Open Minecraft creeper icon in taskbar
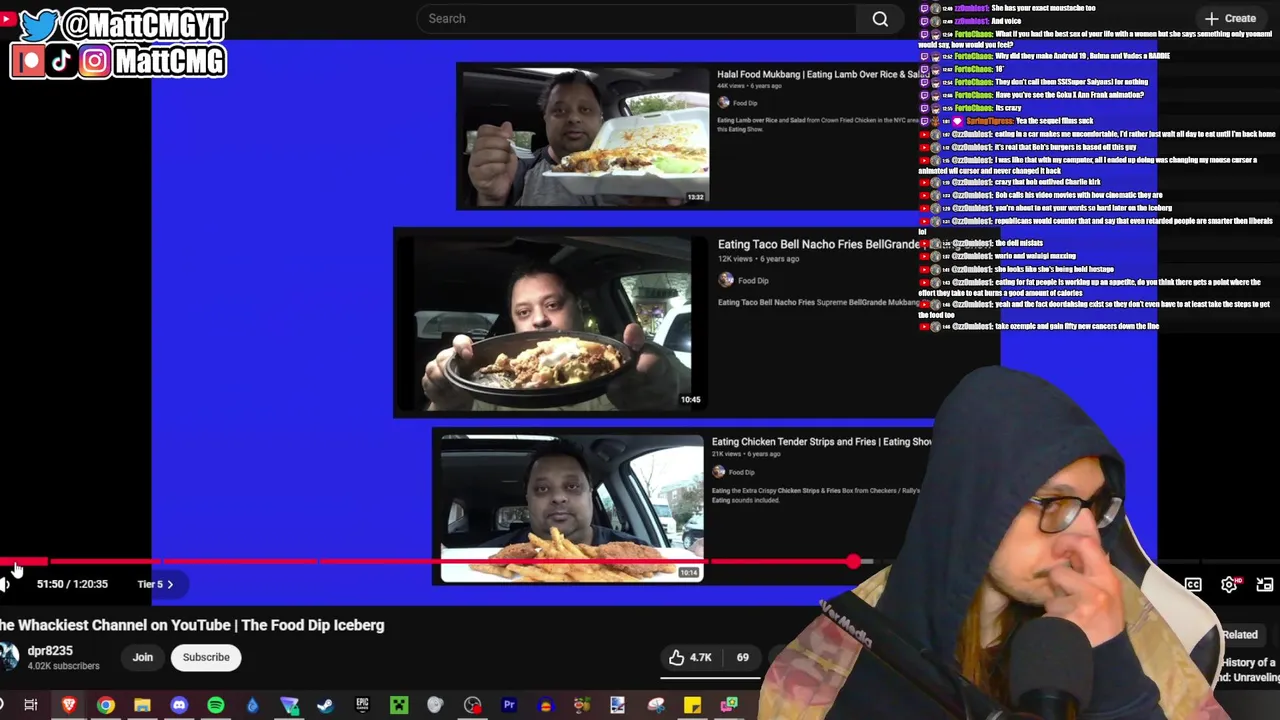1280x720 pixels. coord(399,706)
